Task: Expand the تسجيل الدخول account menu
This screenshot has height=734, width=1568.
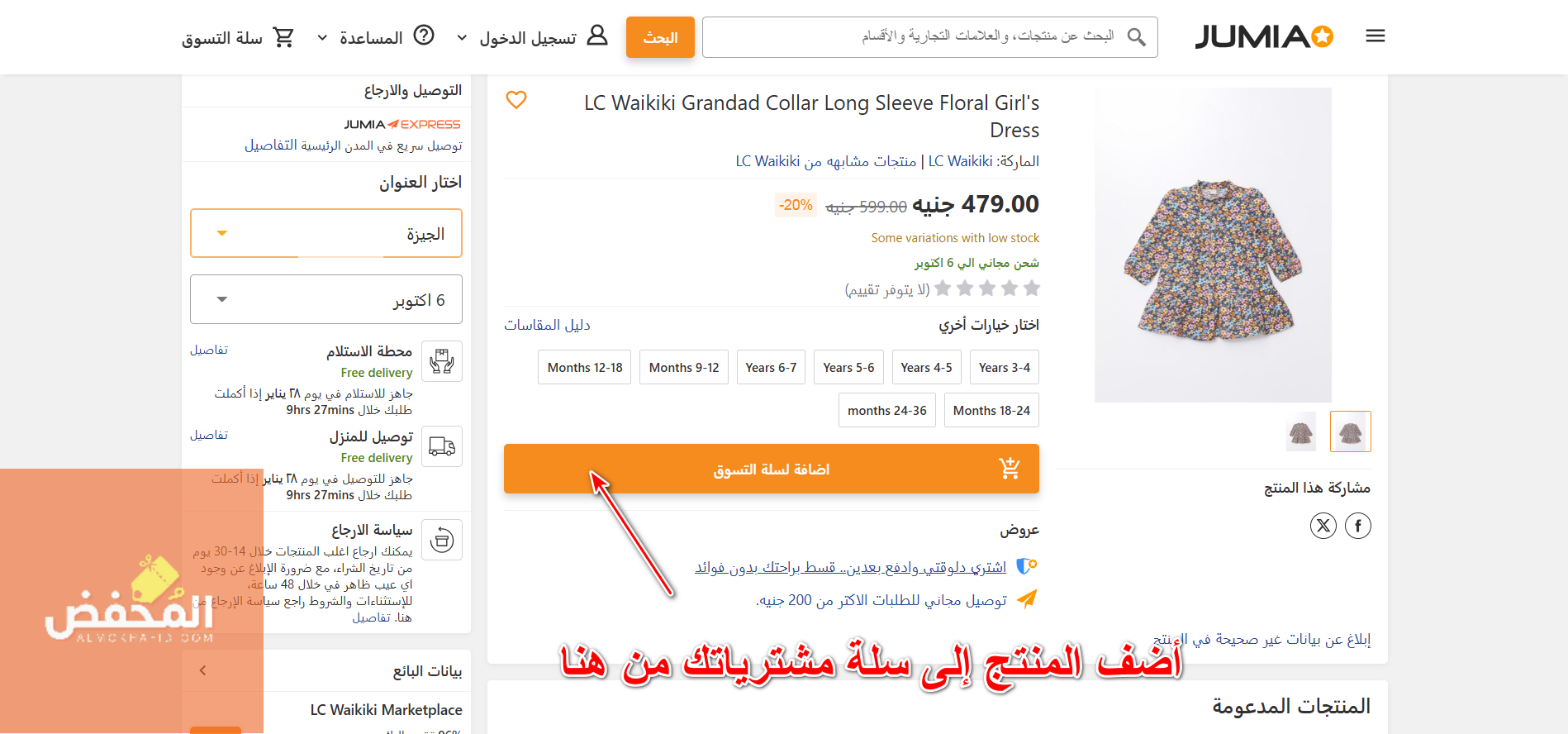Action: (528, 38)
